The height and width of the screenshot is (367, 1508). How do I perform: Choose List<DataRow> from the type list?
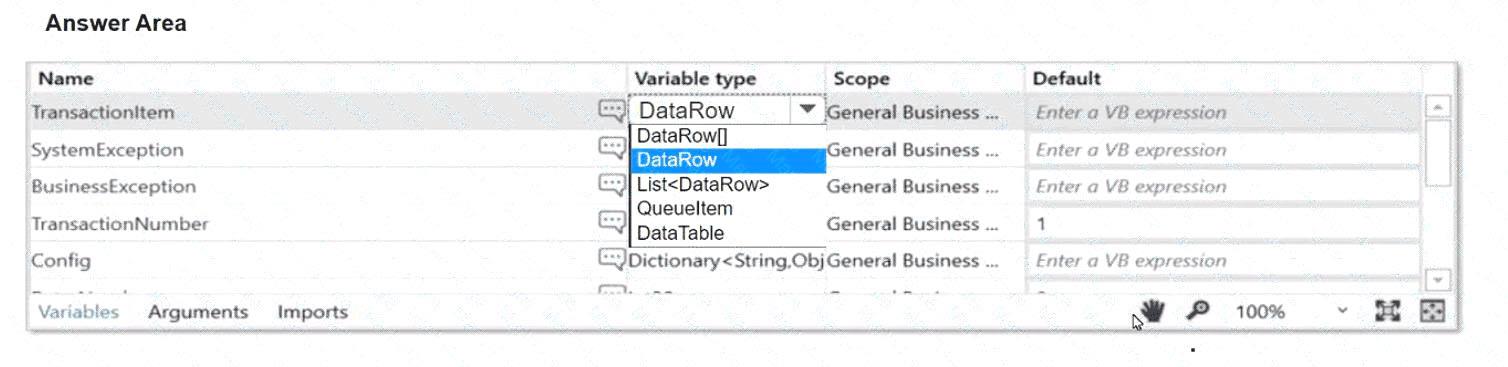703,184
